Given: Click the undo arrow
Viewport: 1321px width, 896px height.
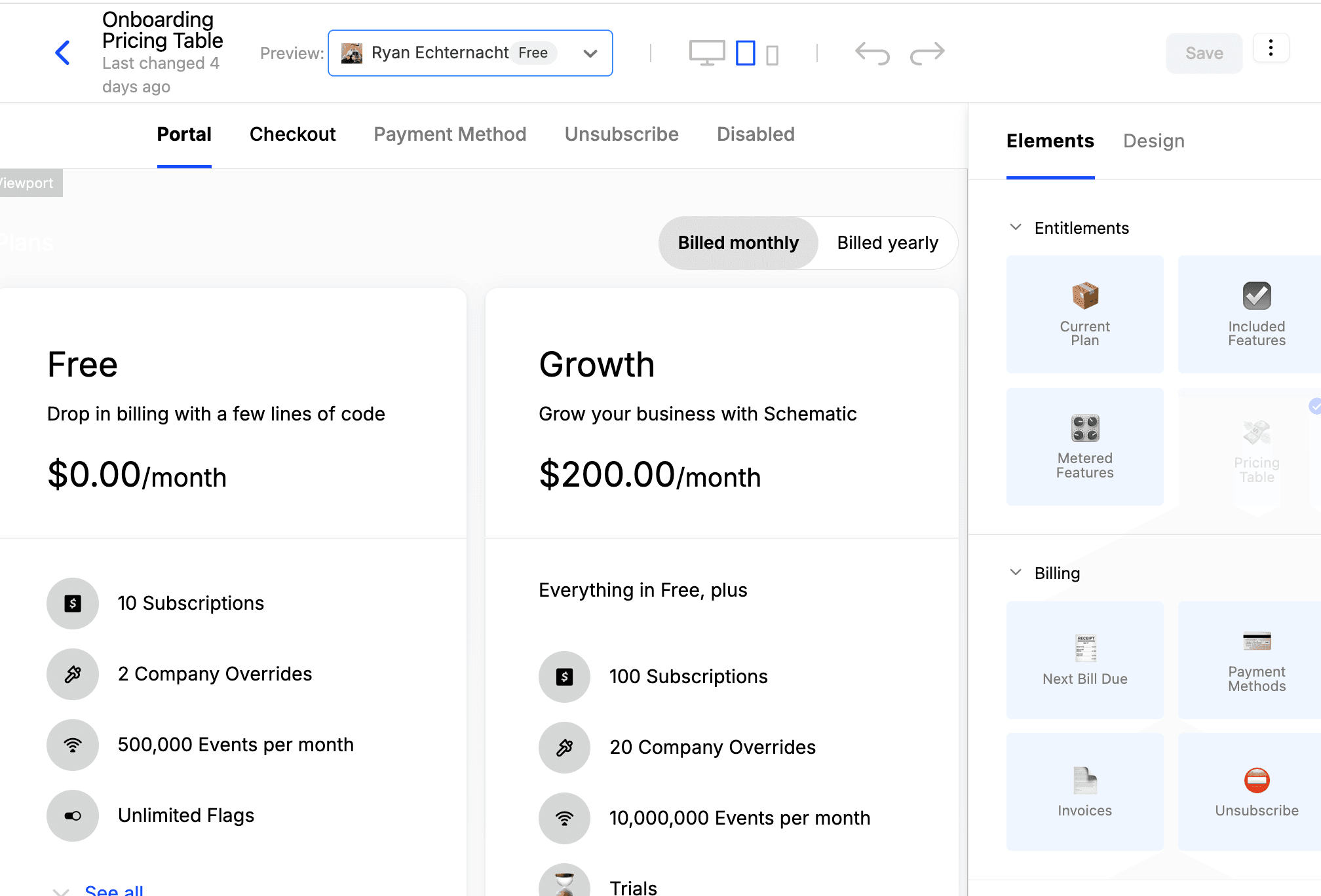Looking at the screenshot, I should click(x=872, y=53).
